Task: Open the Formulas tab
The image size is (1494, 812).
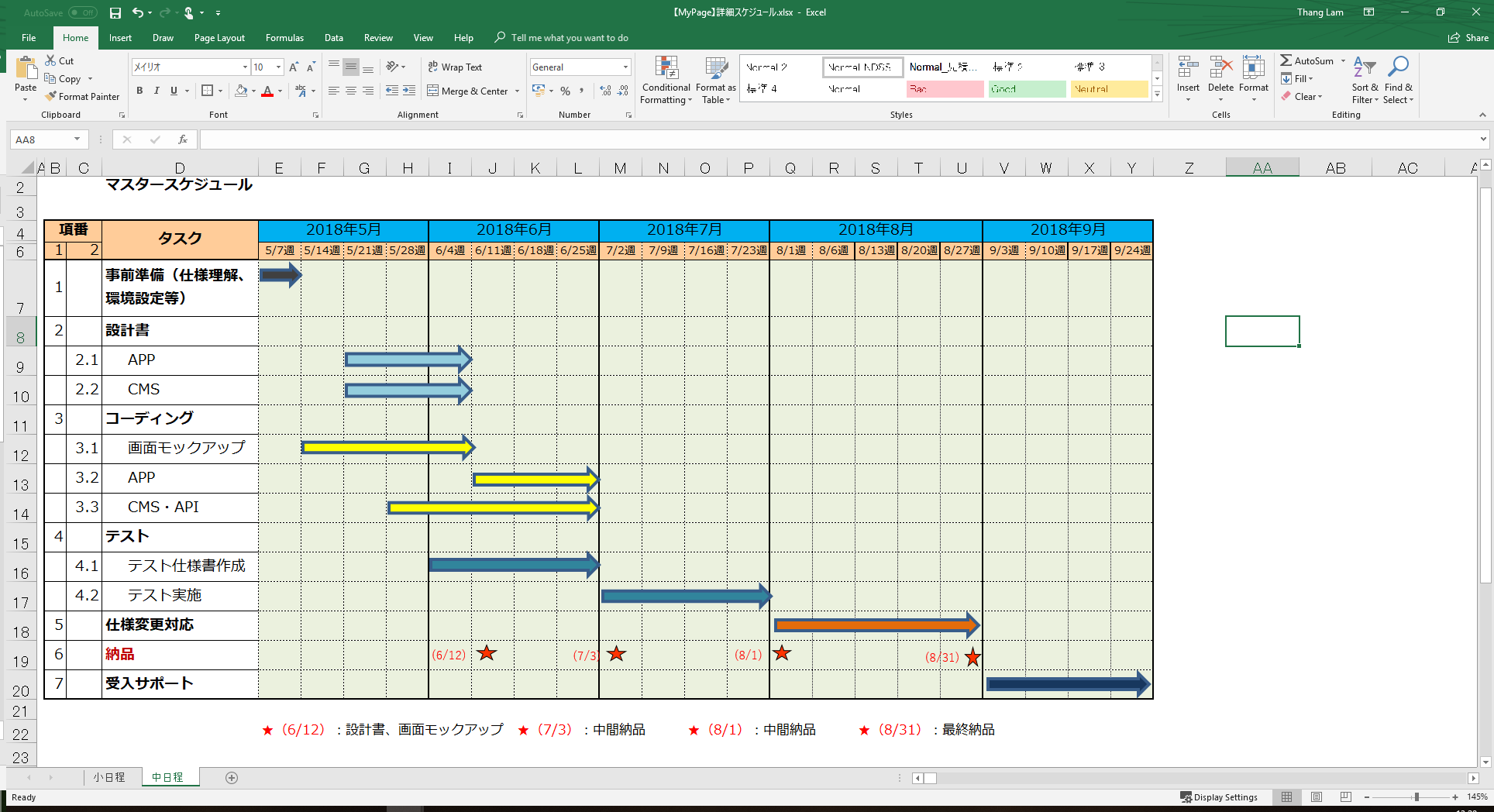Action: coord(284,37)
